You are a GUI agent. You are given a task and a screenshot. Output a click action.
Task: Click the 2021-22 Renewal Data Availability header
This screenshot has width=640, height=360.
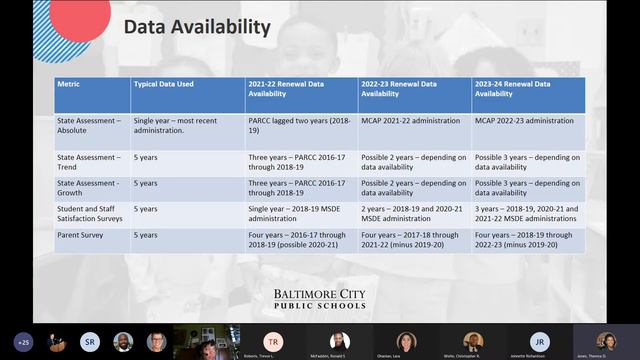tap(302, 95)
